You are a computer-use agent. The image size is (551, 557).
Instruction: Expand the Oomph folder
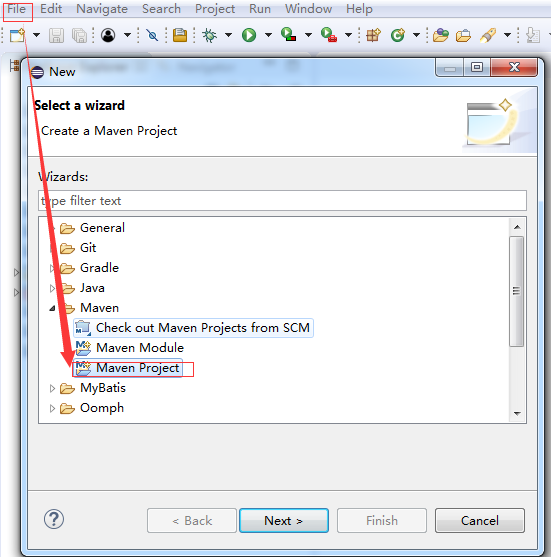(52, 409)
